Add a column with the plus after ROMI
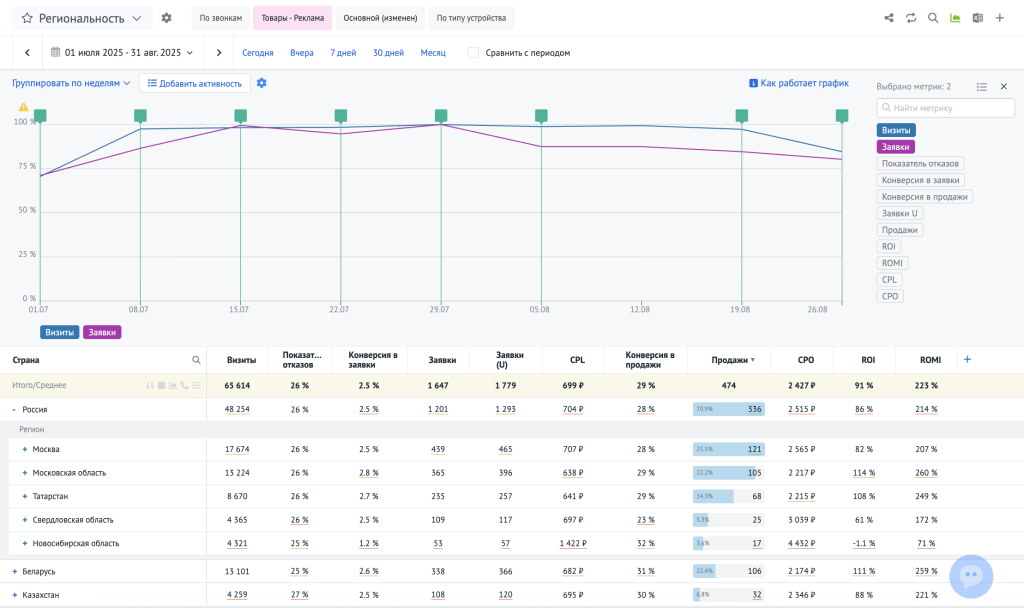Image resolution: width=1024 pixels, height=608 pixels. 966,360
